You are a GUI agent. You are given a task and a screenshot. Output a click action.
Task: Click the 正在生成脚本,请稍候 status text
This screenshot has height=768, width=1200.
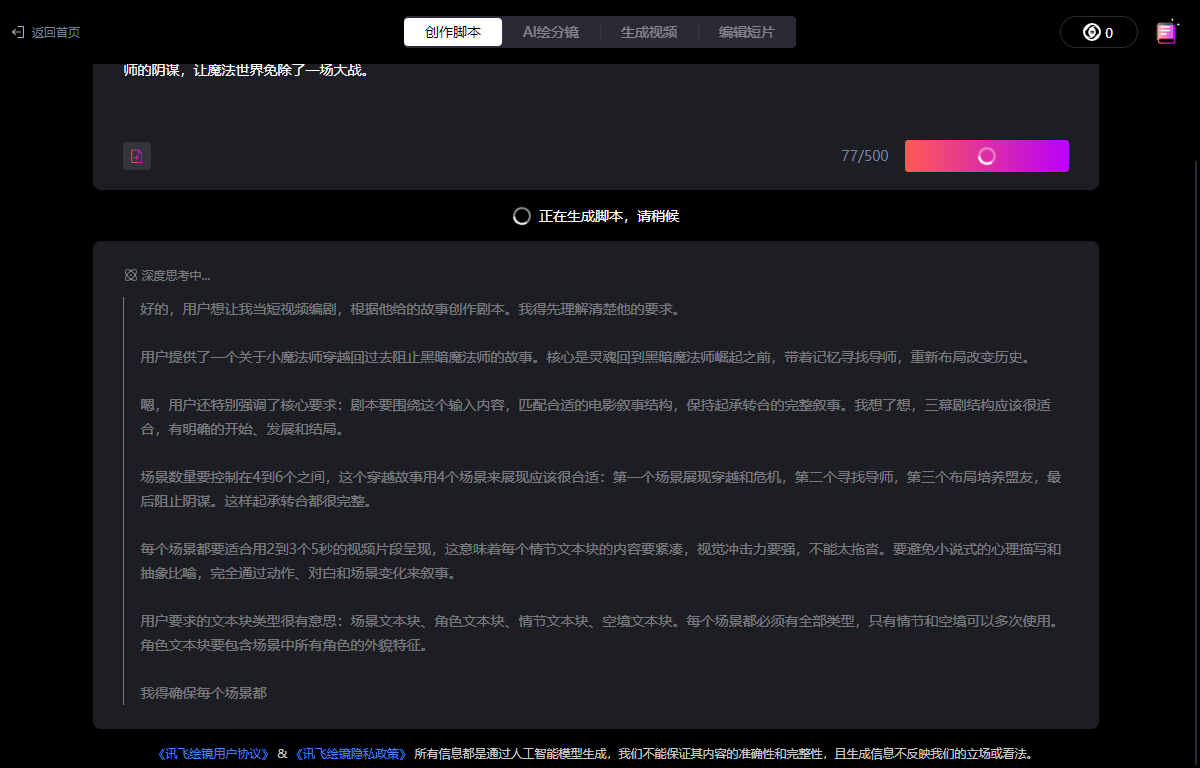[609, 216]
